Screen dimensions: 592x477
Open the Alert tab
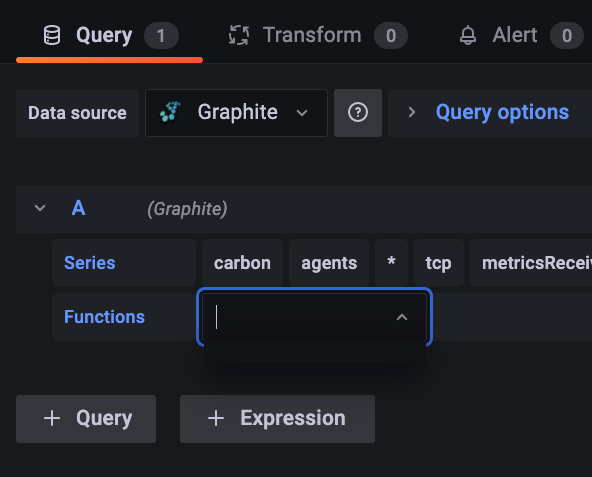click(521, 36)
